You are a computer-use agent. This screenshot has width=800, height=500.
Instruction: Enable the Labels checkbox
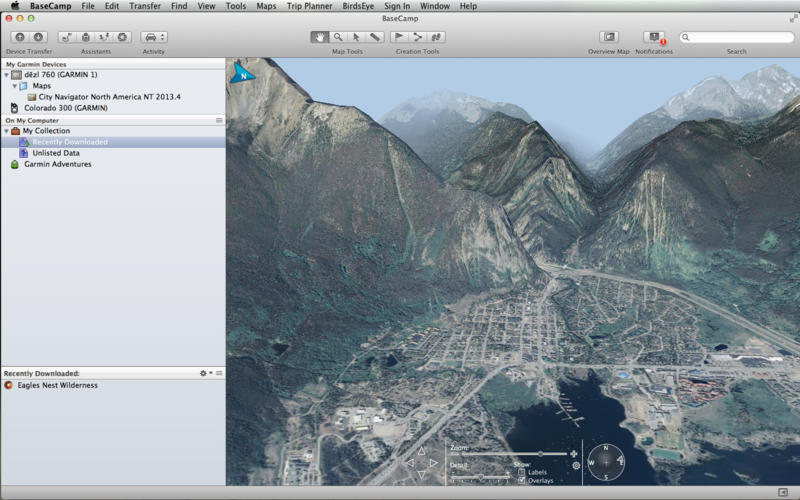tap(522, 472)
